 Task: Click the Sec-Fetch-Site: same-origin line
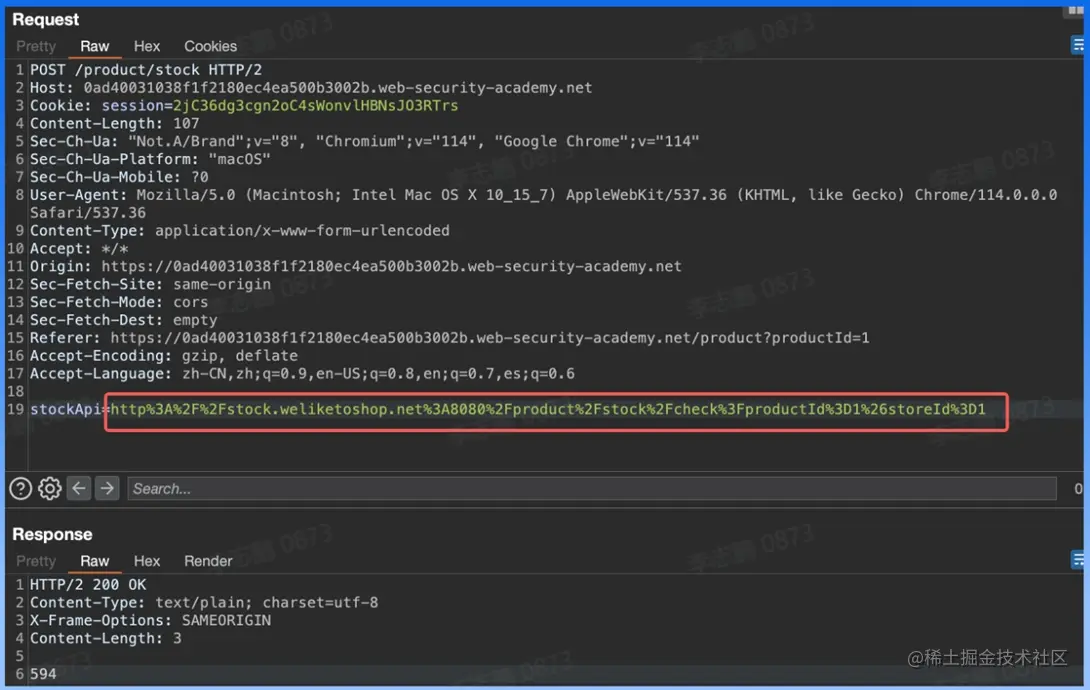[x=150, y=284]
